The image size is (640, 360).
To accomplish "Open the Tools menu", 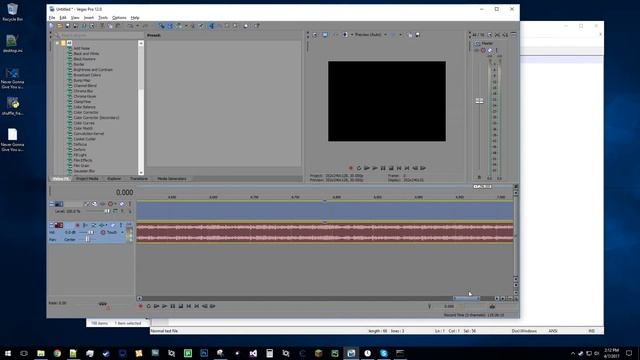I will 103,18.
